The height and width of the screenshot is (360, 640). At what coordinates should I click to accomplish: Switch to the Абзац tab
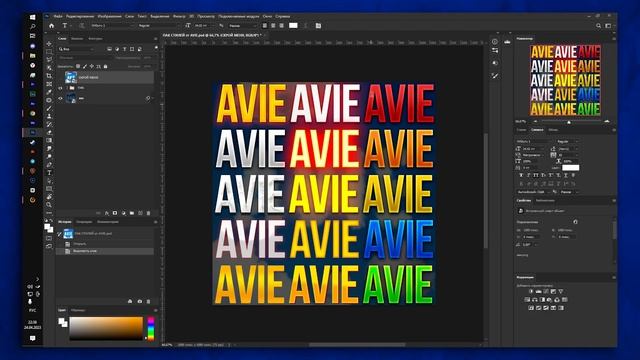(553, 130)
